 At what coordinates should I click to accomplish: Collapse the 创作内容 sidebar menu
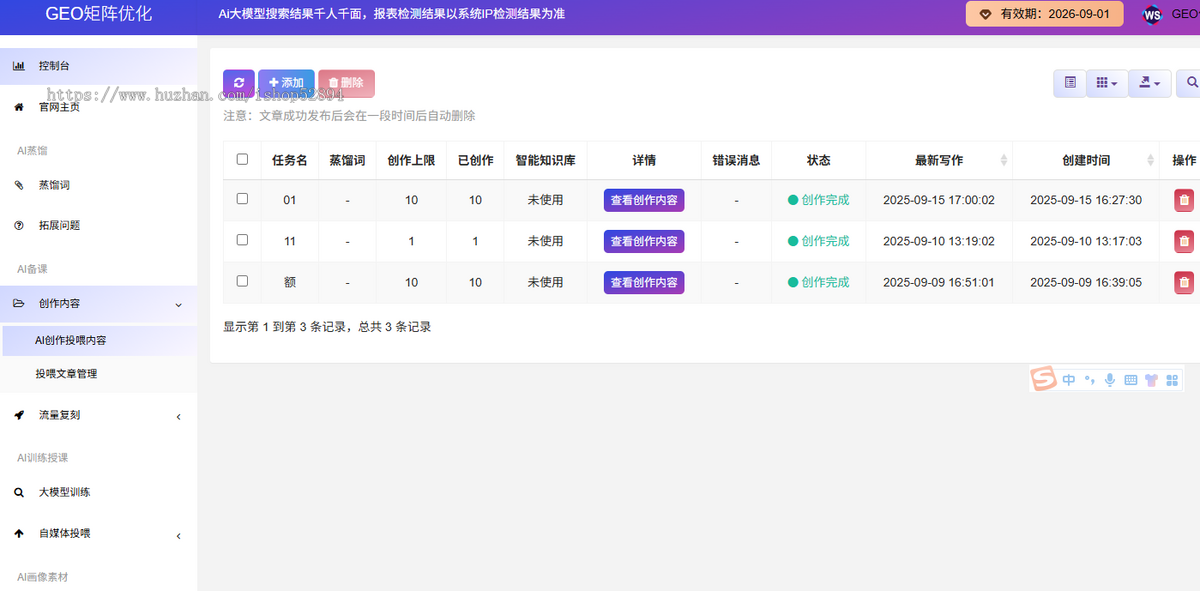pyautogui.click(x=98, y=304)
